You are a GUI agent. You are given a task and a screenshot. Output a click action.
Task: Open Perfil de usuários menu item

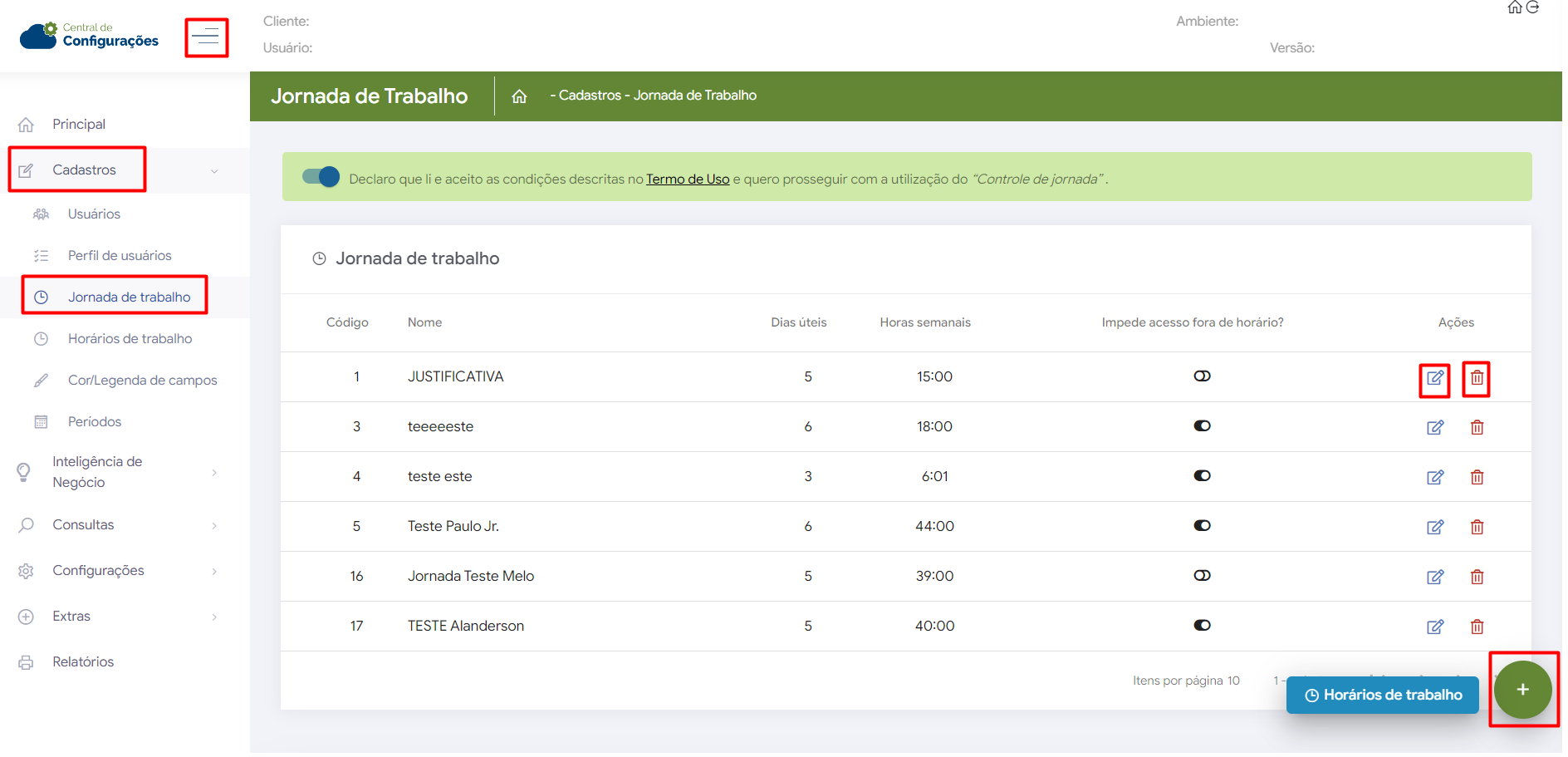pyautogui.click(x=120, y=256)
